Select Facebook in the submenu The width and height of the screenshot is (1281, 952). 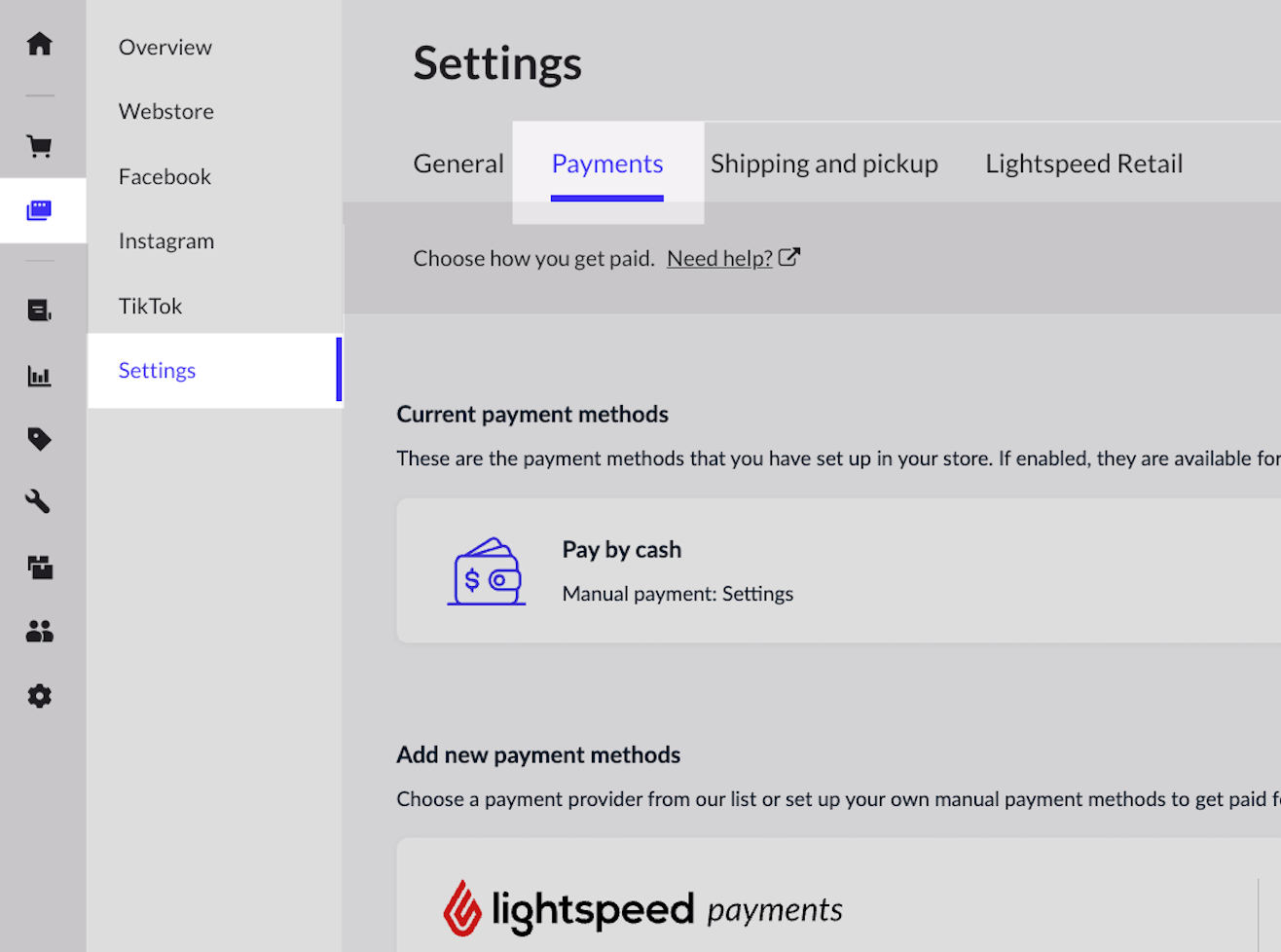click(x=165, y=176)
